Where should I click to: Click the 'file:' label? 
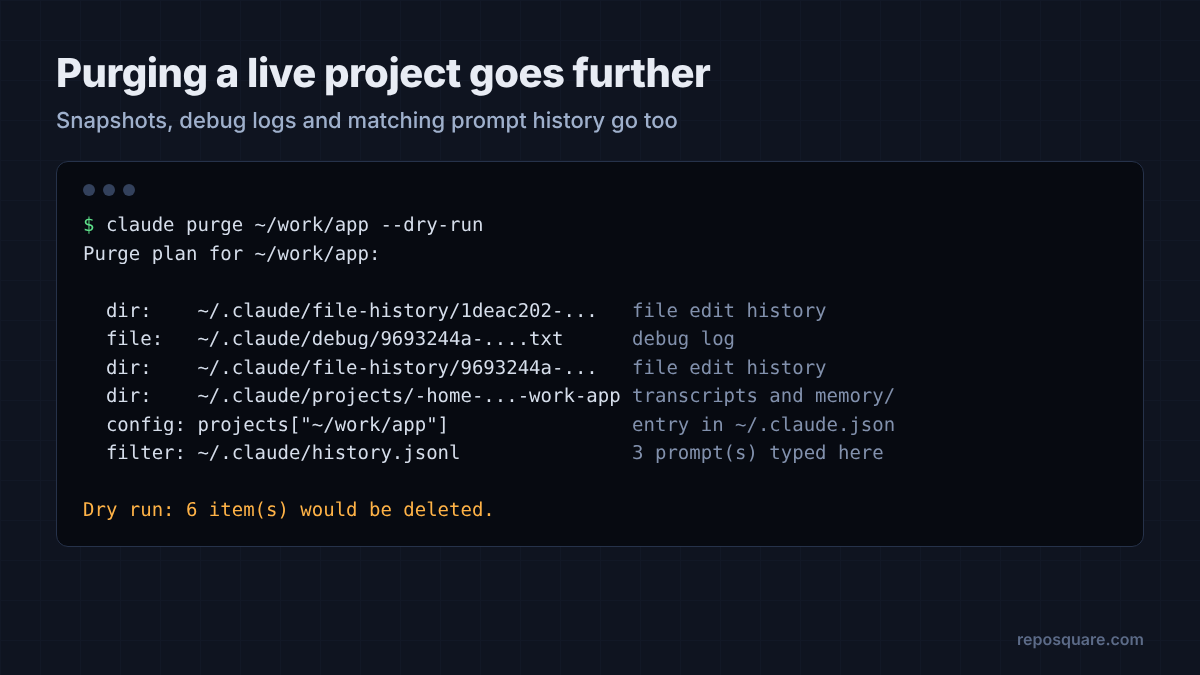[135, 339]
